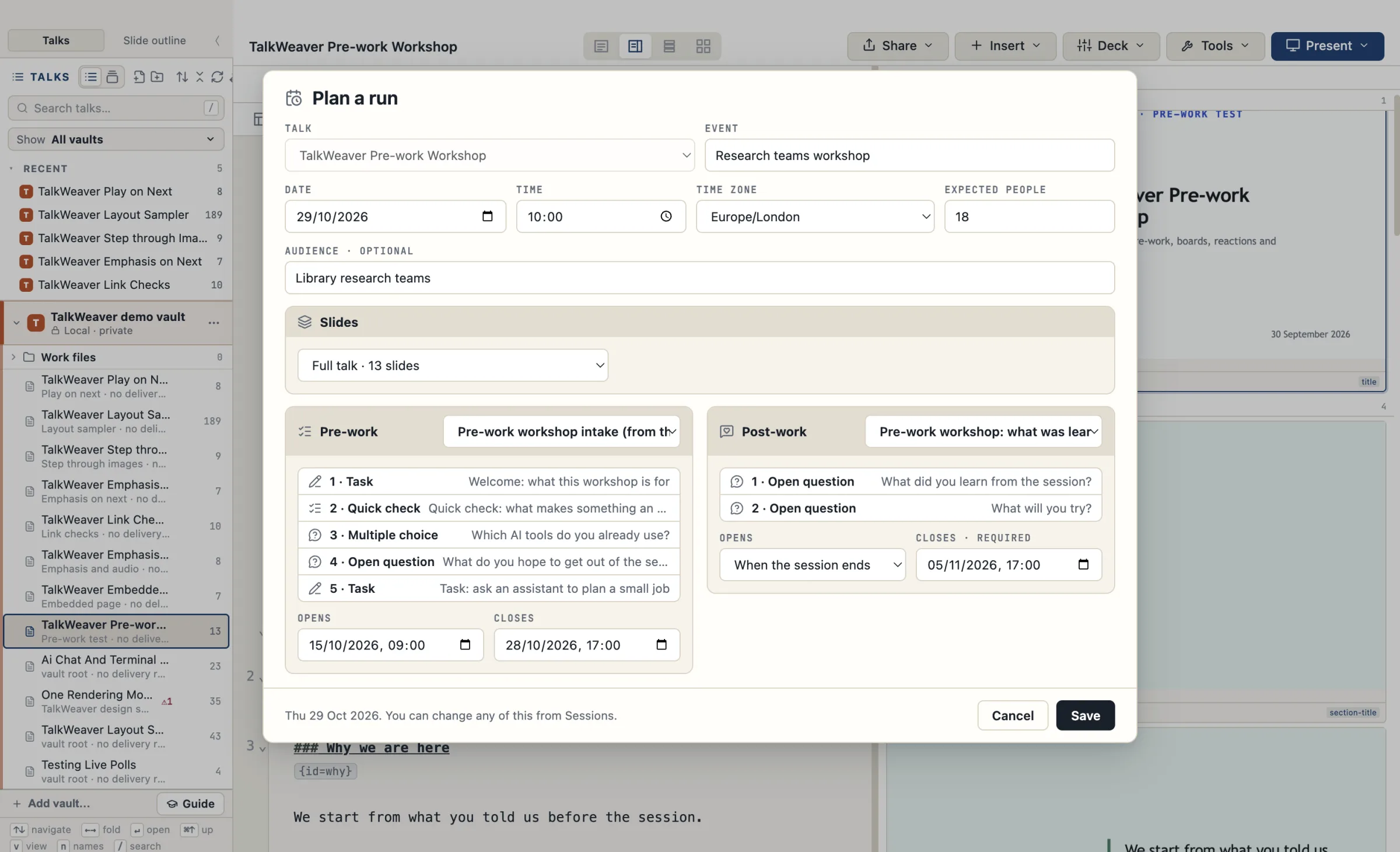Open the 'When the session ends' dropdown
1400x852 pixels.
point(813,564)
